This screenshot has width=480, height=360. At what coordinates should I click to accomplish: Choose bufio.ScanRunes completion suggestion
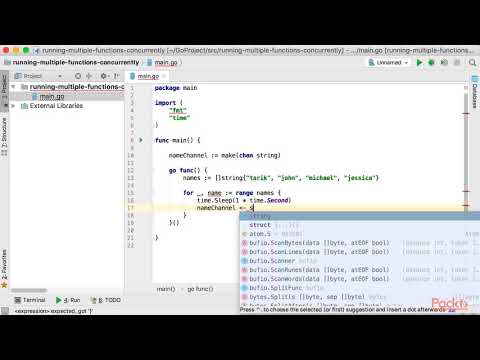tap(360, 270)
